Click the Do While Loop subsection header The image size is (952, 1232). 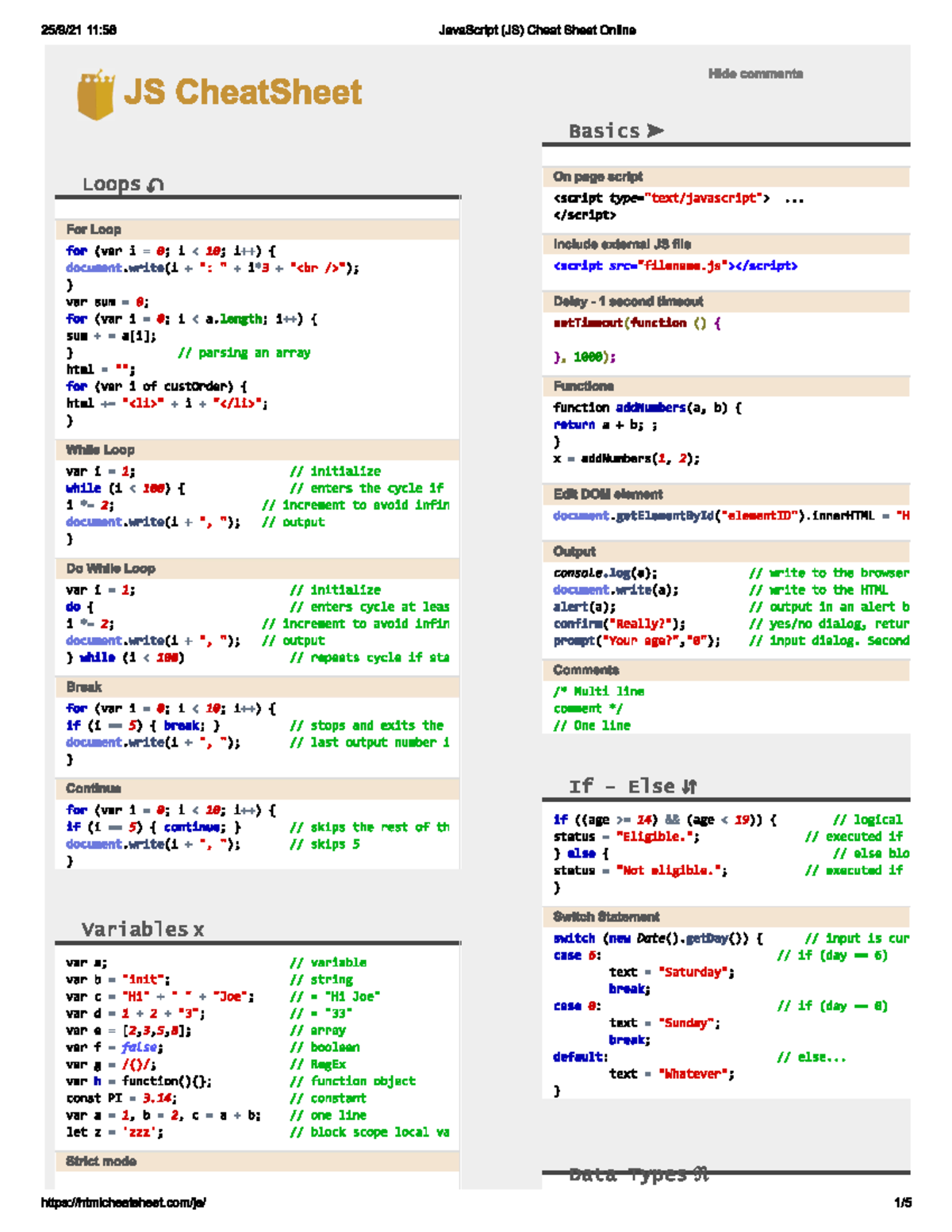coord(257,569)
